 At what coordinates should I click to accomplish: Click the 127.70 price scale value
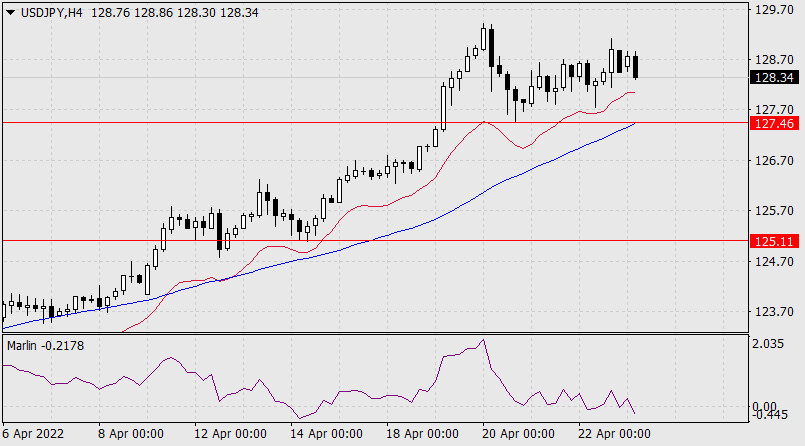click(774, 110)
